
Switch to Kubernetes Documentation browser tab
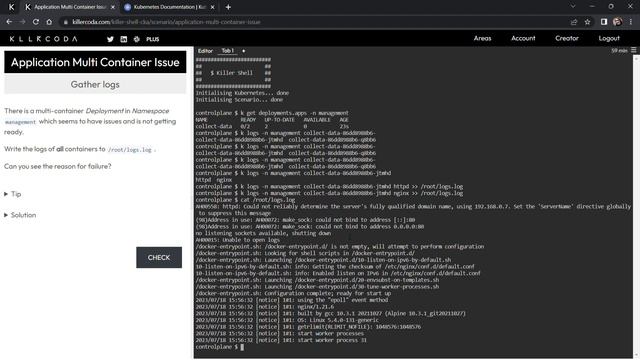[169, 7]
